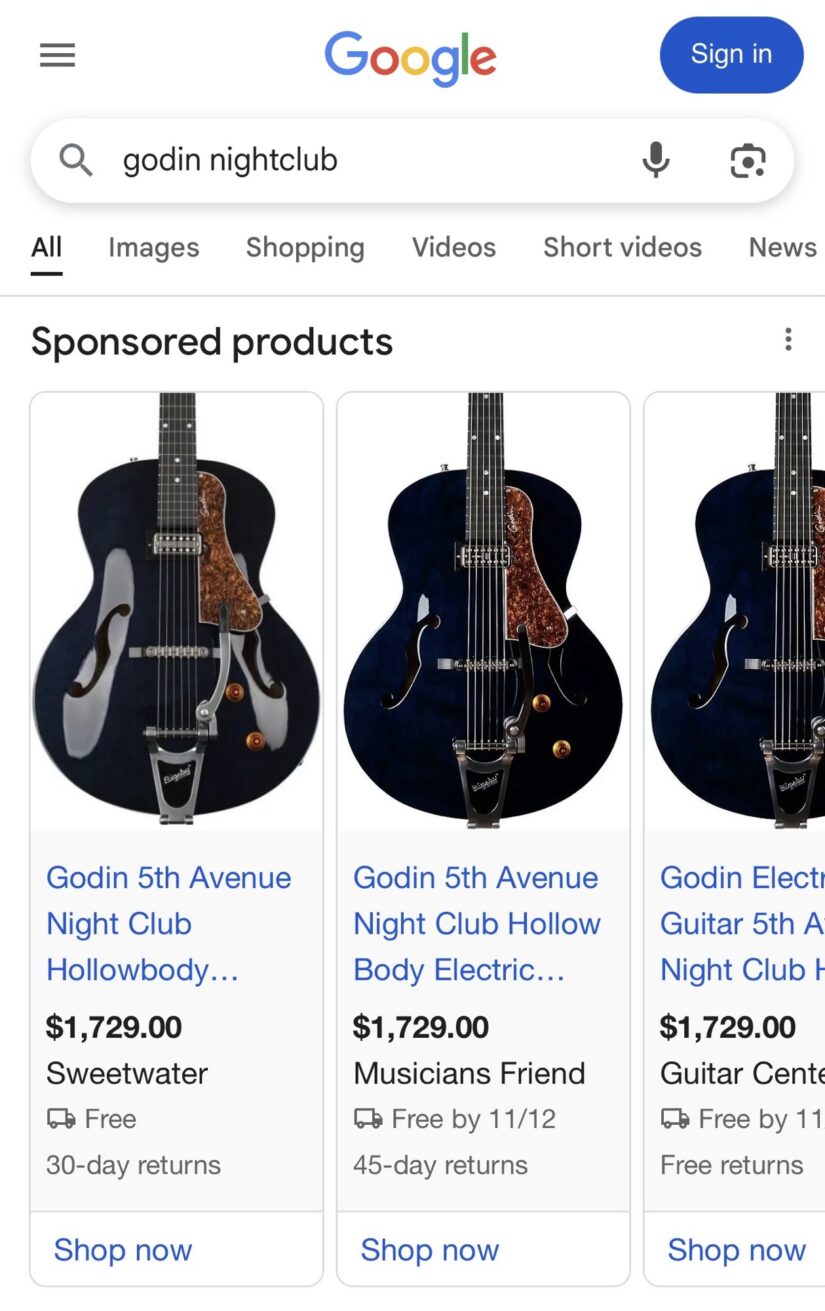This screenshot has height=1311, width=825.
Task: Switch to the Shopping tab
Action: coord(305,248)
